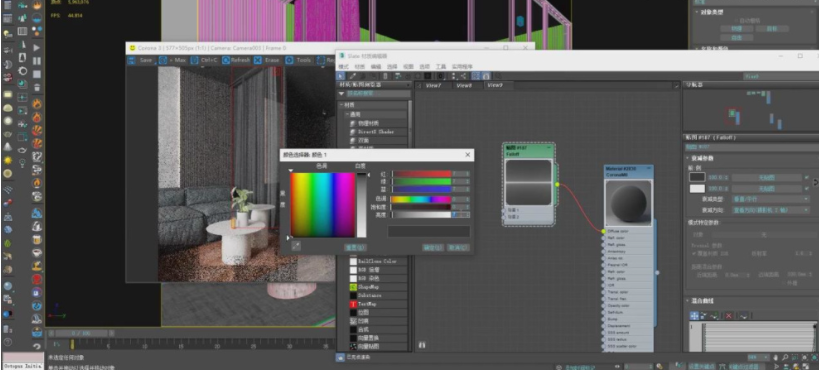
Task: Click Erase in the Corona frame buffer
Action: [x=267, y=61]
